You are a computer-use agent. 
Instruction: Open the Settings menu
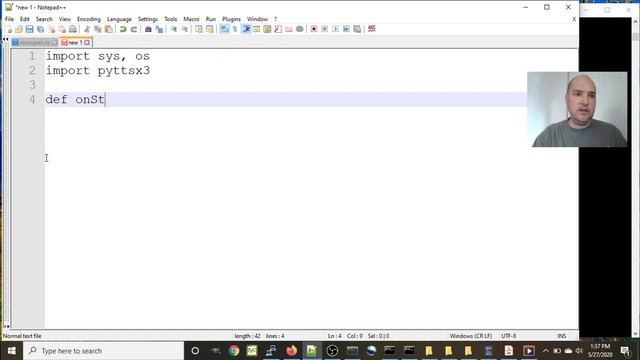(x=148, y=19)
